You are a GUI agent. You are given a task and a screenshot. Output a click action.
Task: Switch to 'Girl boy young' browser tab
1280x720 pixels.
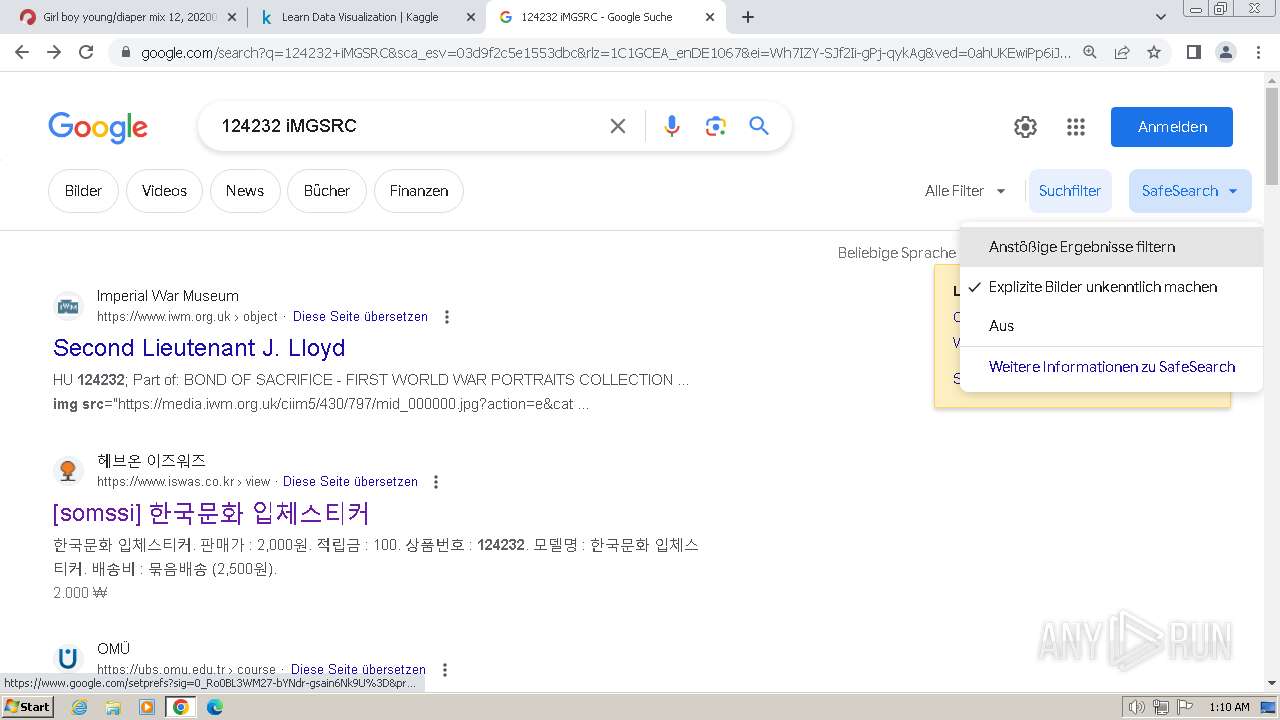[128, 17]
